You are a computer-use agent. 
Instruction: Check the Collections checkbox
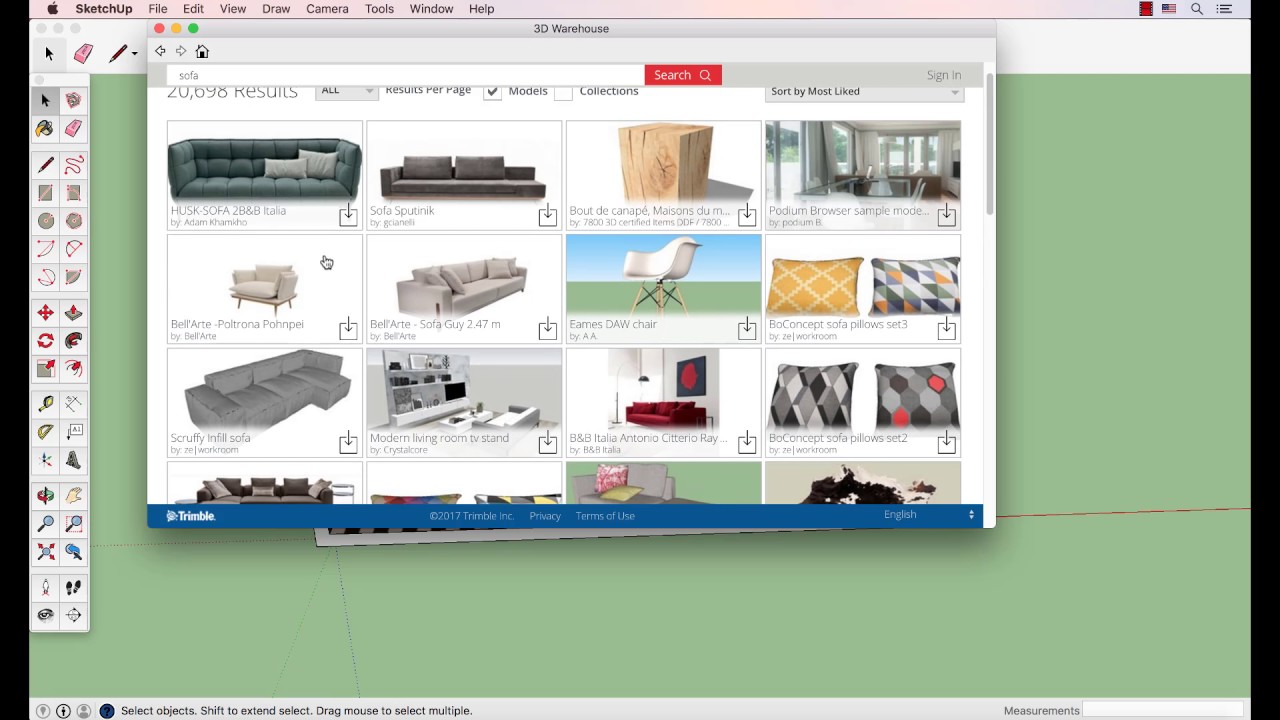coord(563,92)
